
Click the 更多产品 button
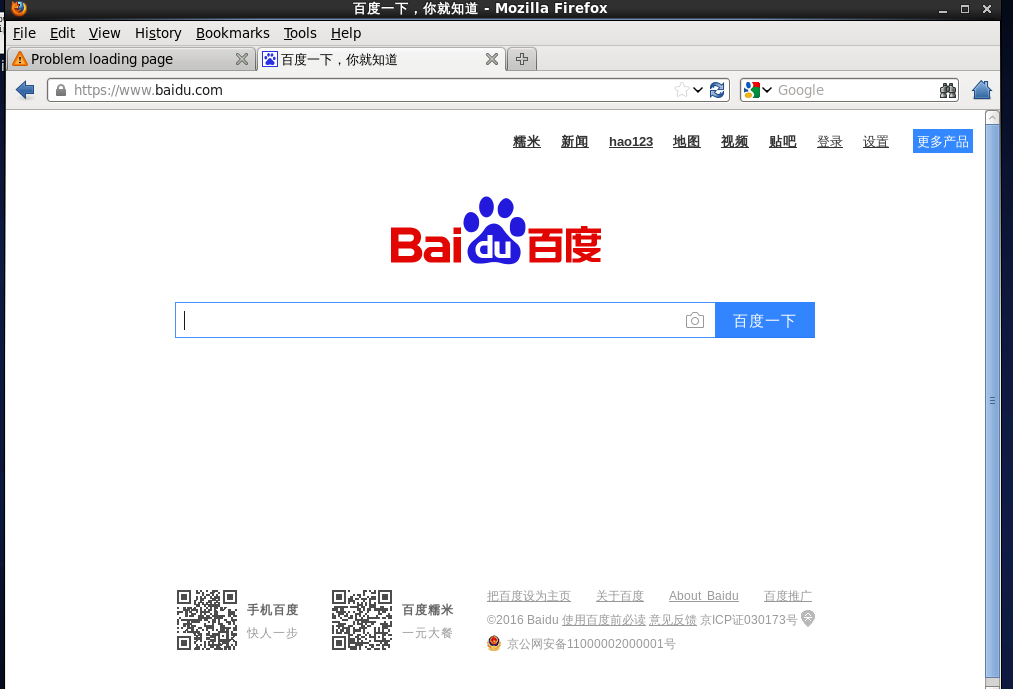(x=942, y=141)
